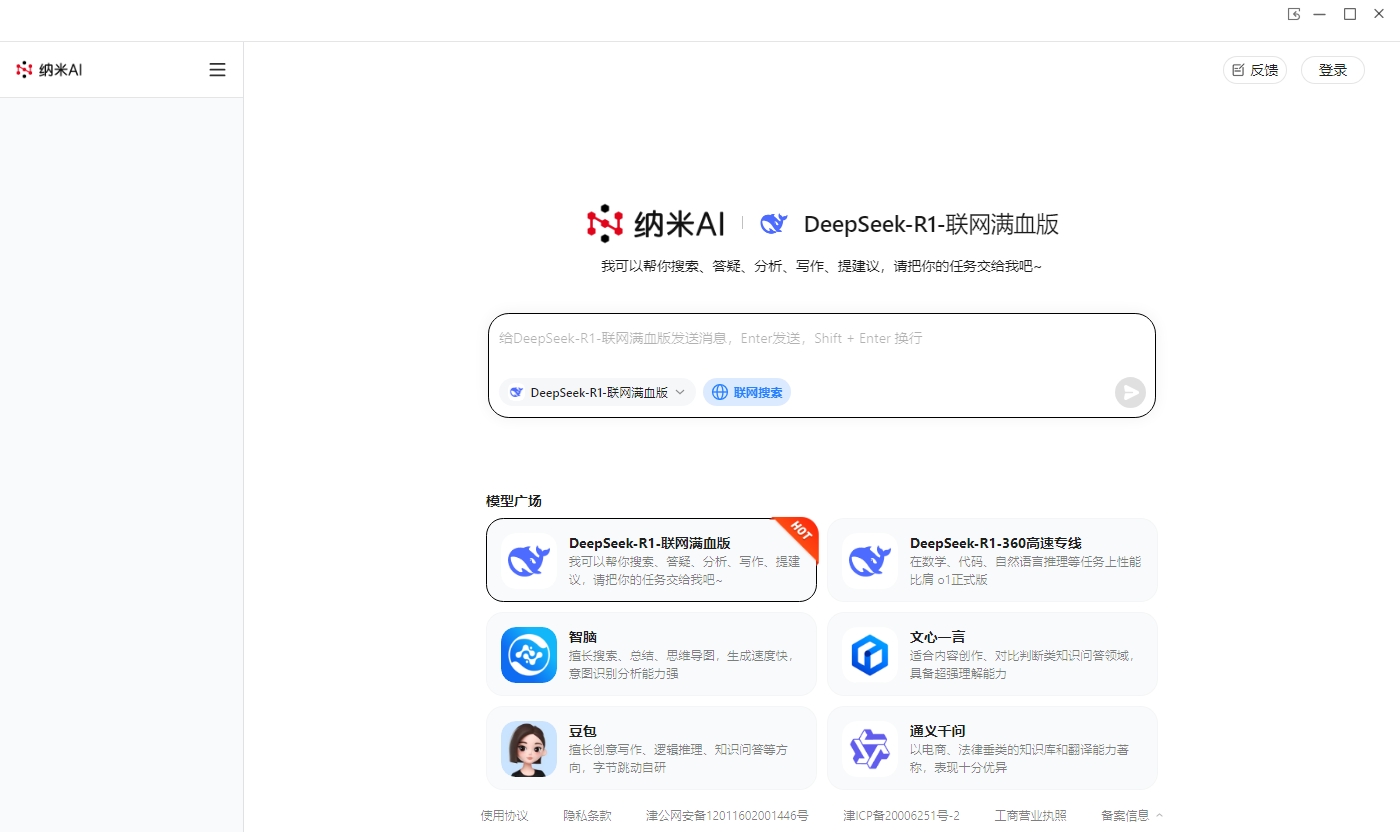Click the send message arrow button
1400x832 pixels.
click(1130, 392)
